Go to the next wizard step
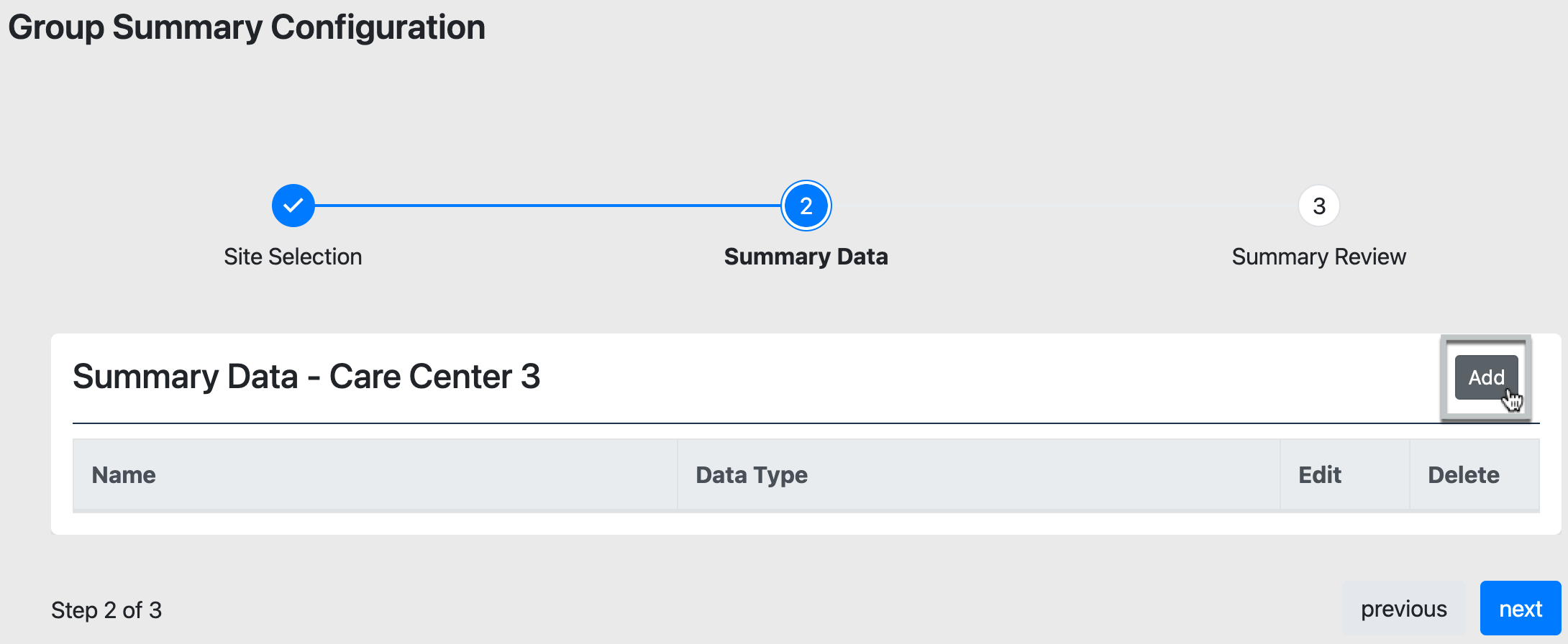The image size is (1568, 644). click(x=1520, y=607)
